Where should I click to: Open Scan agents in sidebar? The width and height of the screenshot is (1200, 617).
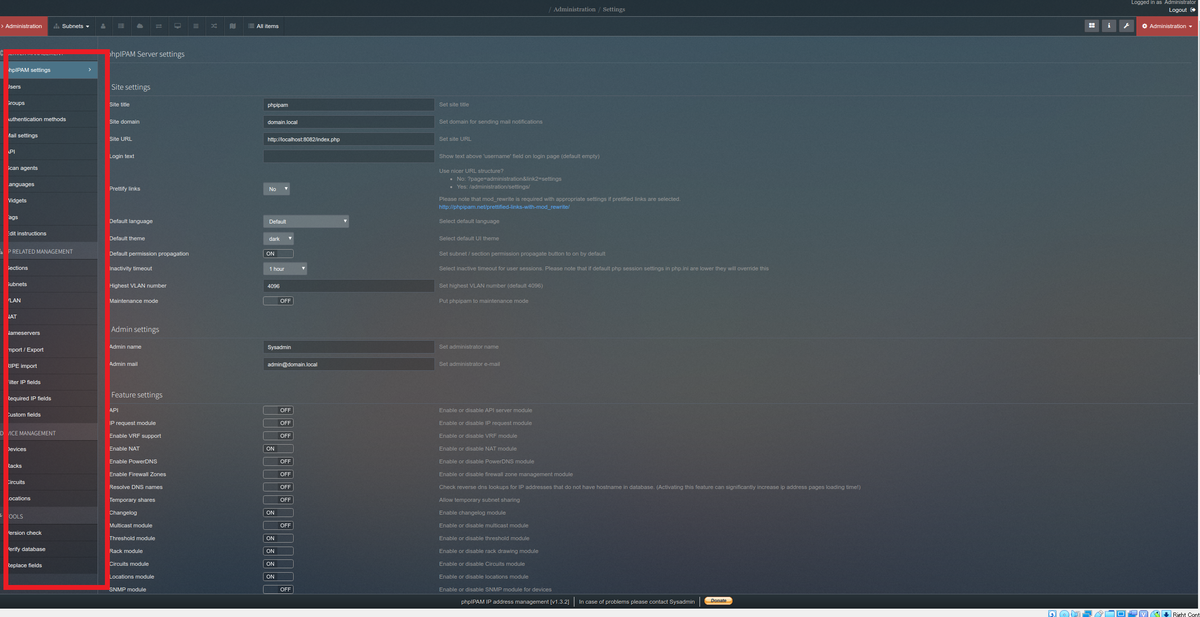point(49,168)
